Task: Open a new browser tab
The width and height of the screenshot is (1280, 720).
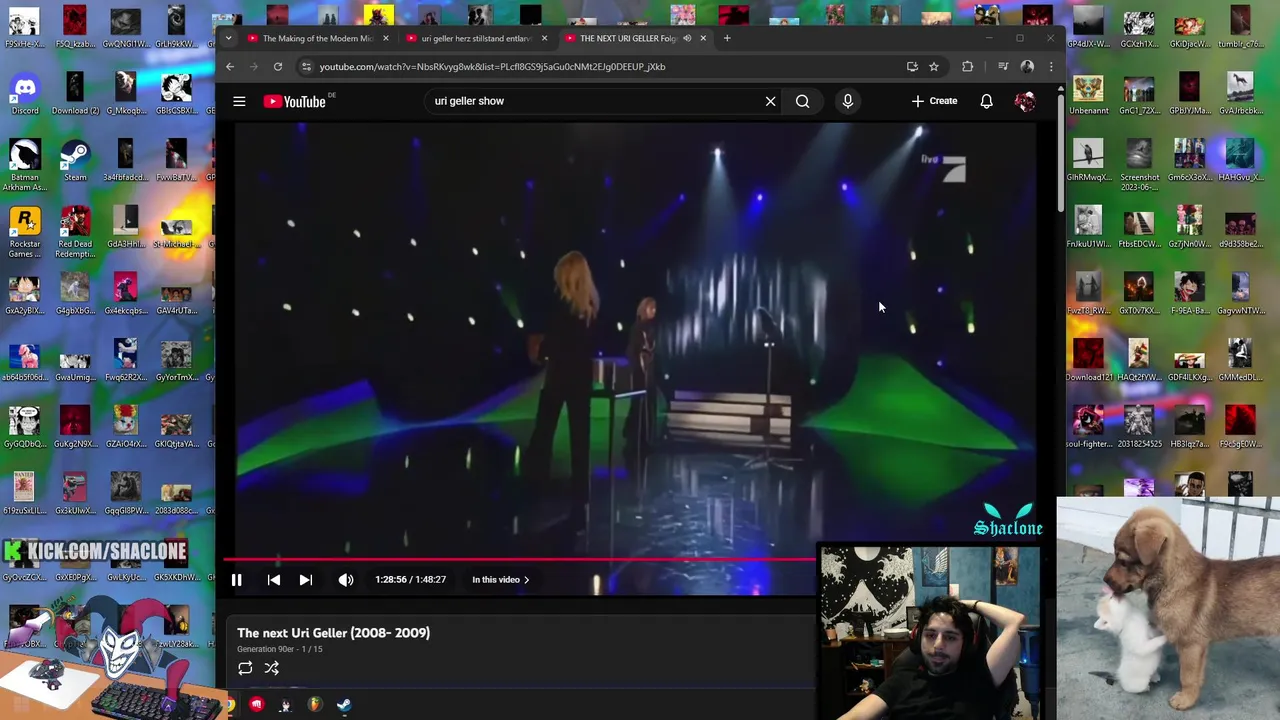Action: coord(727,38)
